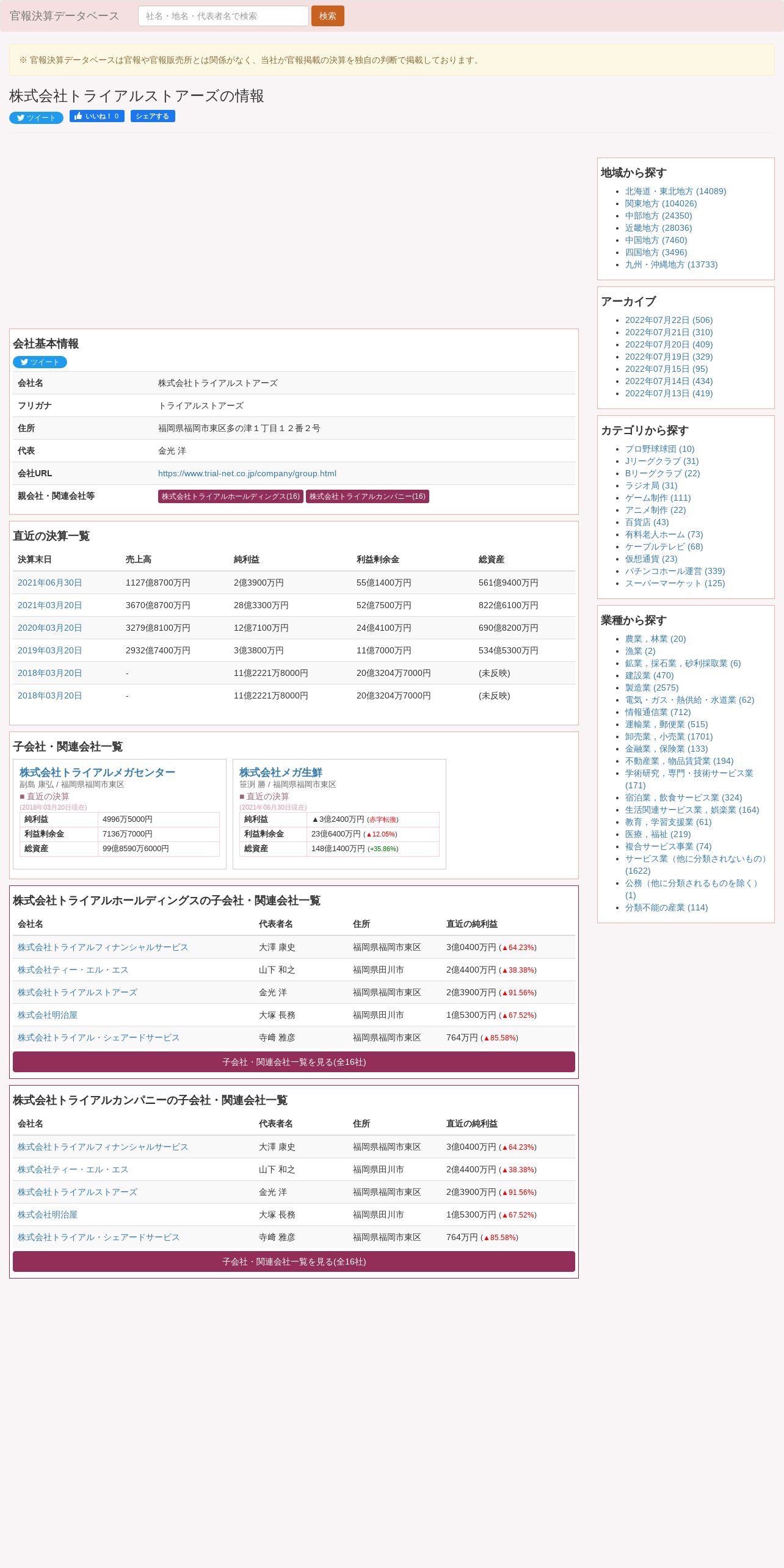
Task: Select the 福岡県福岡市東区多の津 address text
Action: 239,428
